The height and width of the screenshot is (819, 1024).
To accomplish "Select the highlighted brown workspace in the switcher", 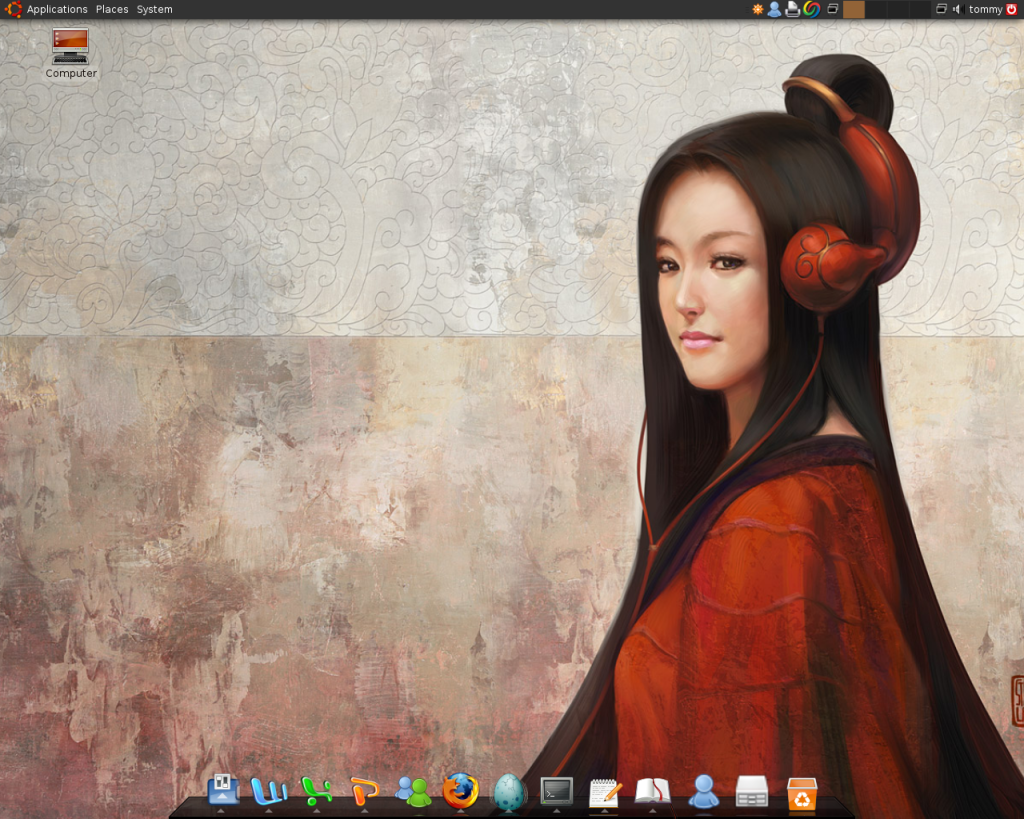I will click(x=854, y=9).
